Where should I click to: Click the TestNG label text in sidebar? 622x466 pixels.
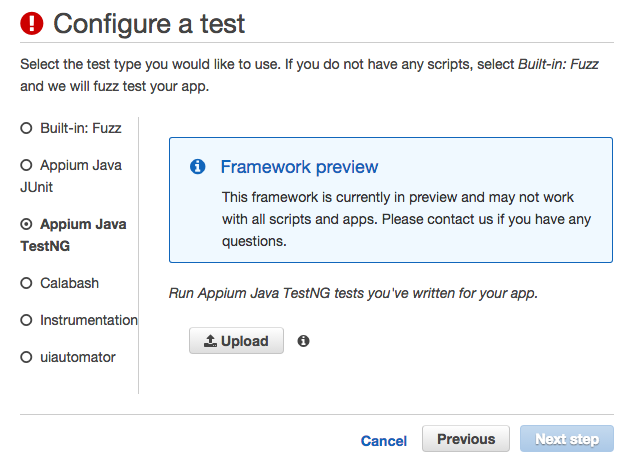point(45,246)
